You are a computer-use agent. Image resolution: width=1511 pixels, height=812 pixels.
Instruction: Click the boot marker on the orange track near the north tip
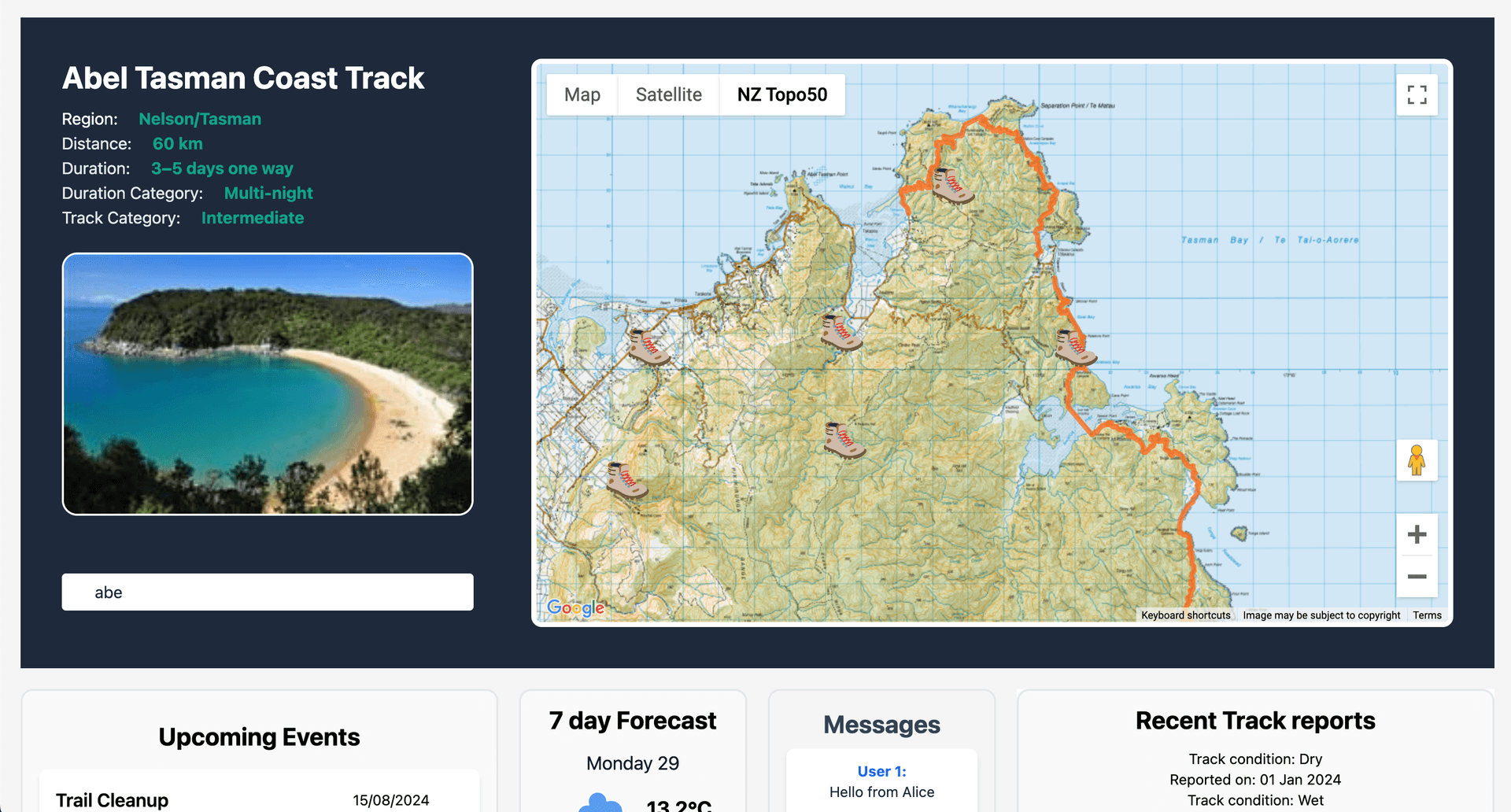click(x=951, y=186)
